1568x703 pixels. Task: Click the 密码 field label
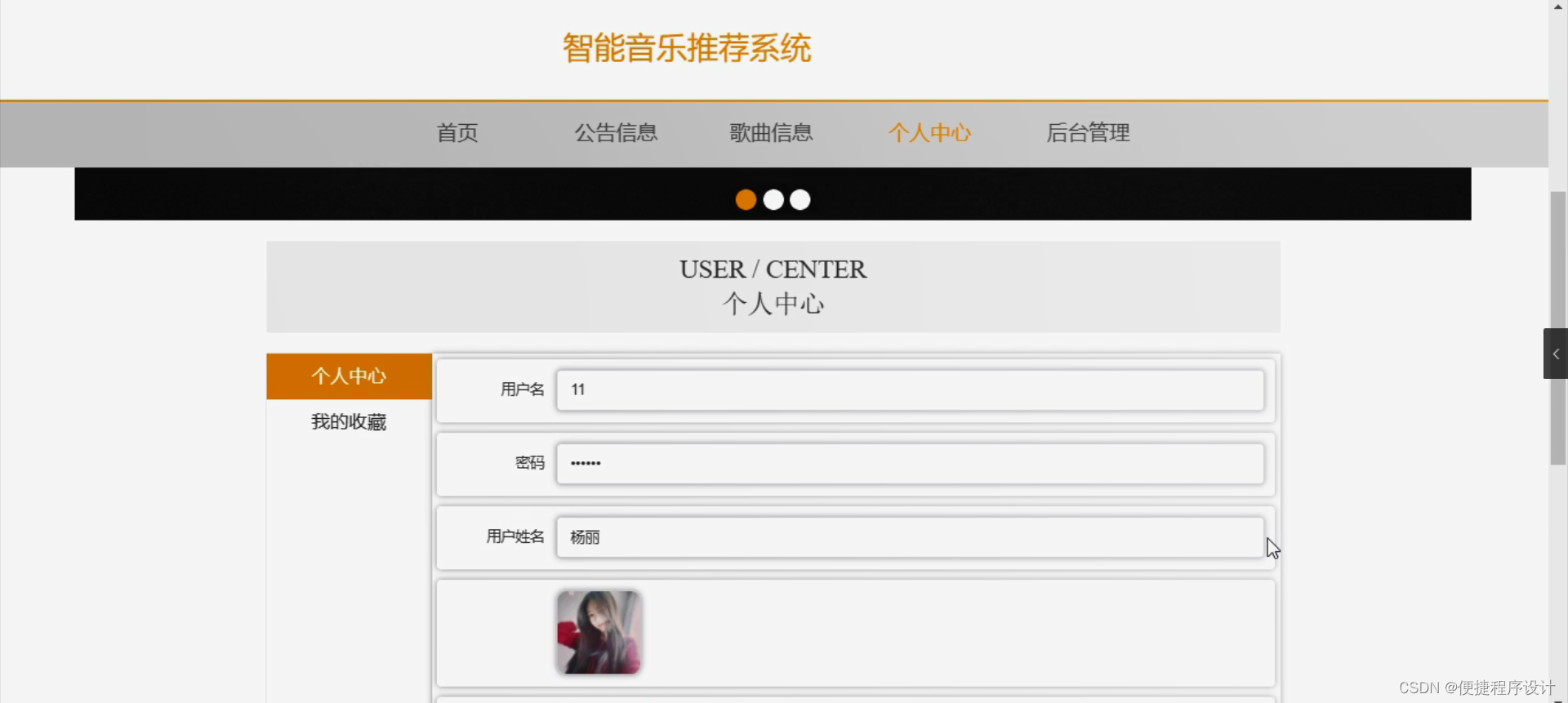(530, 463)
